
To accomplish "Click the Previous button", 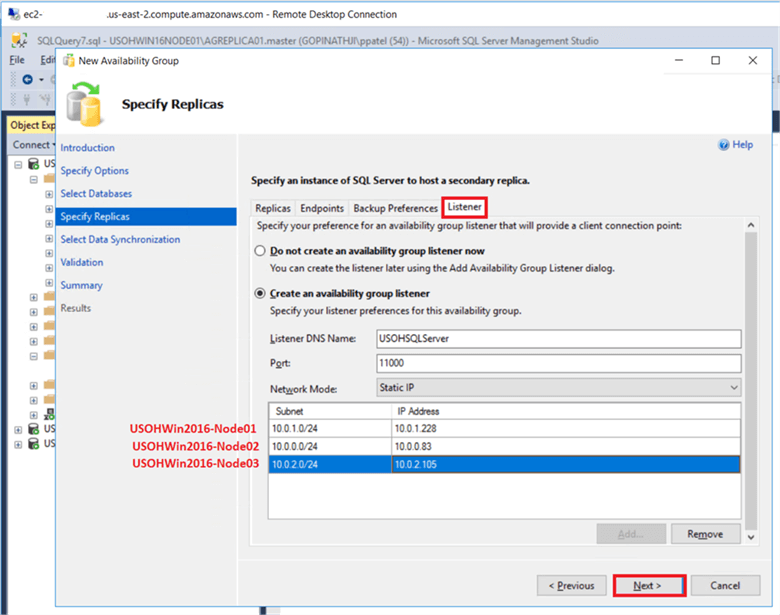I will (572, 586).
